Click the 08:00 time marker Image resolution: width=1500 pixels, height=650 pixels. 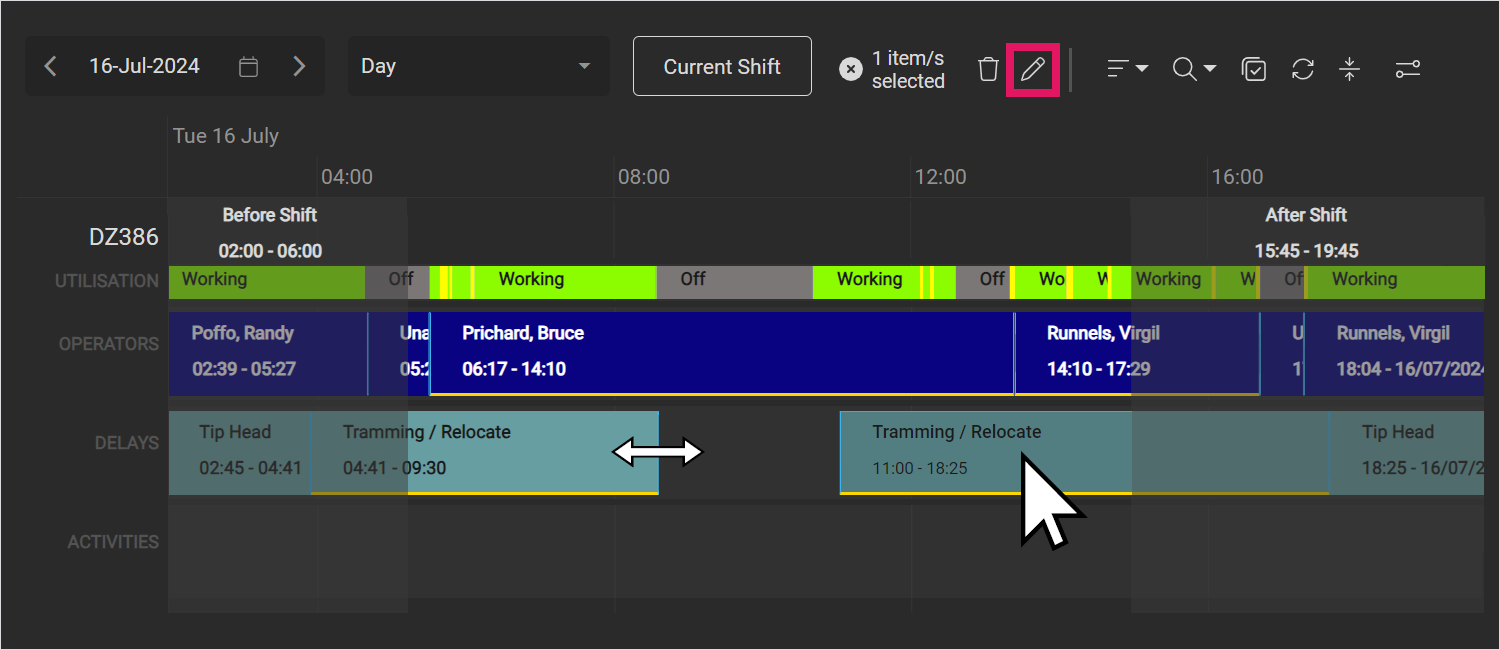click(644, 177)
